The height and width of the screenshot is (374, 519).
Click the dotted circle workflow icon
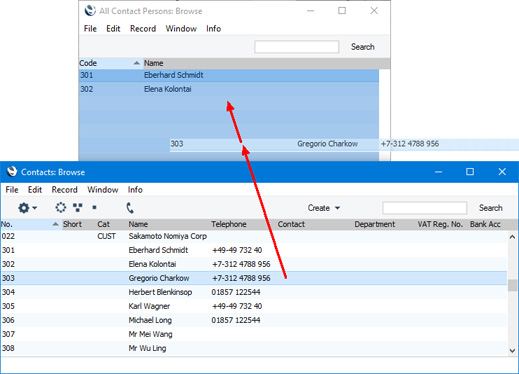click(x=61, y=208)
